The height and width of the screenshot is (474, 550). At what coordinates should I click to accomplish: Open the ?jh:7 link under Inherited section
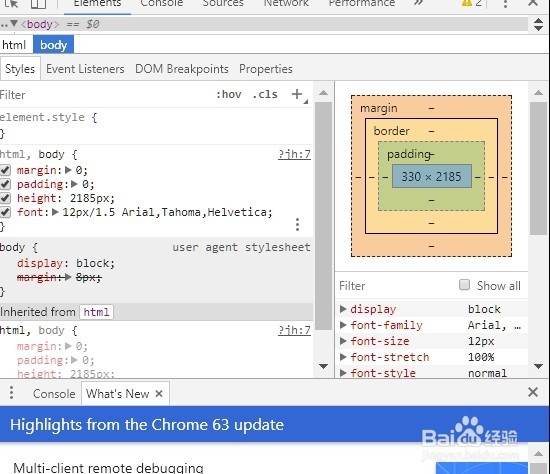(294, 331)
